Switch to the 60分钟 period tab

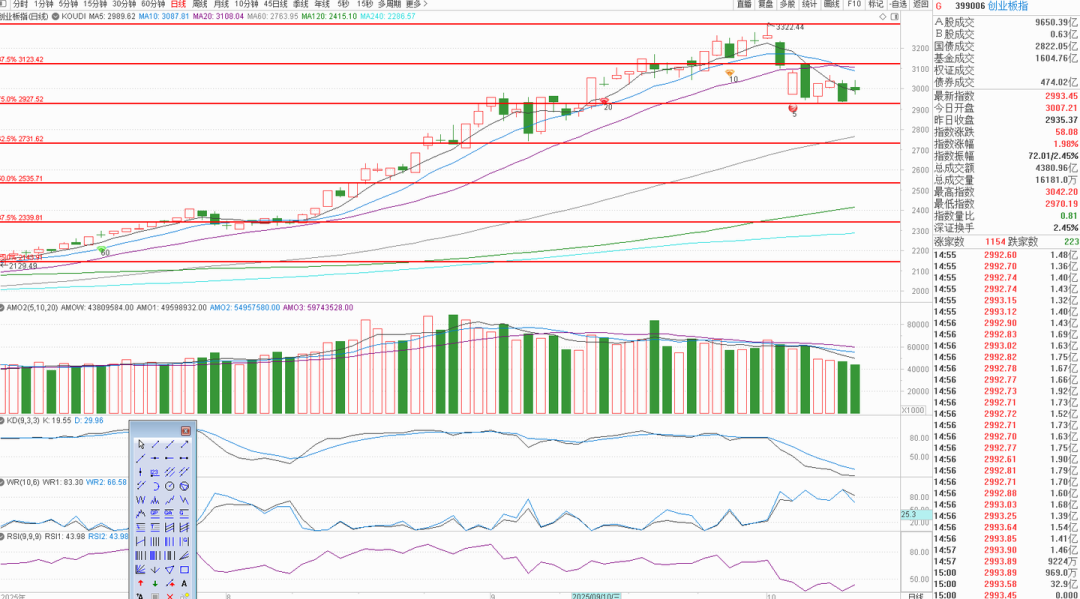153,4
